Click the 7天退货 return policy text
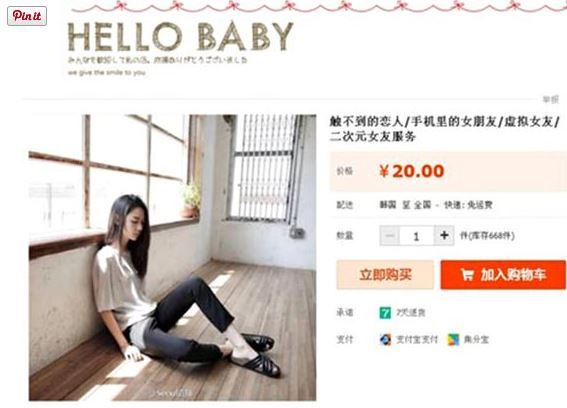 [410, 313]
